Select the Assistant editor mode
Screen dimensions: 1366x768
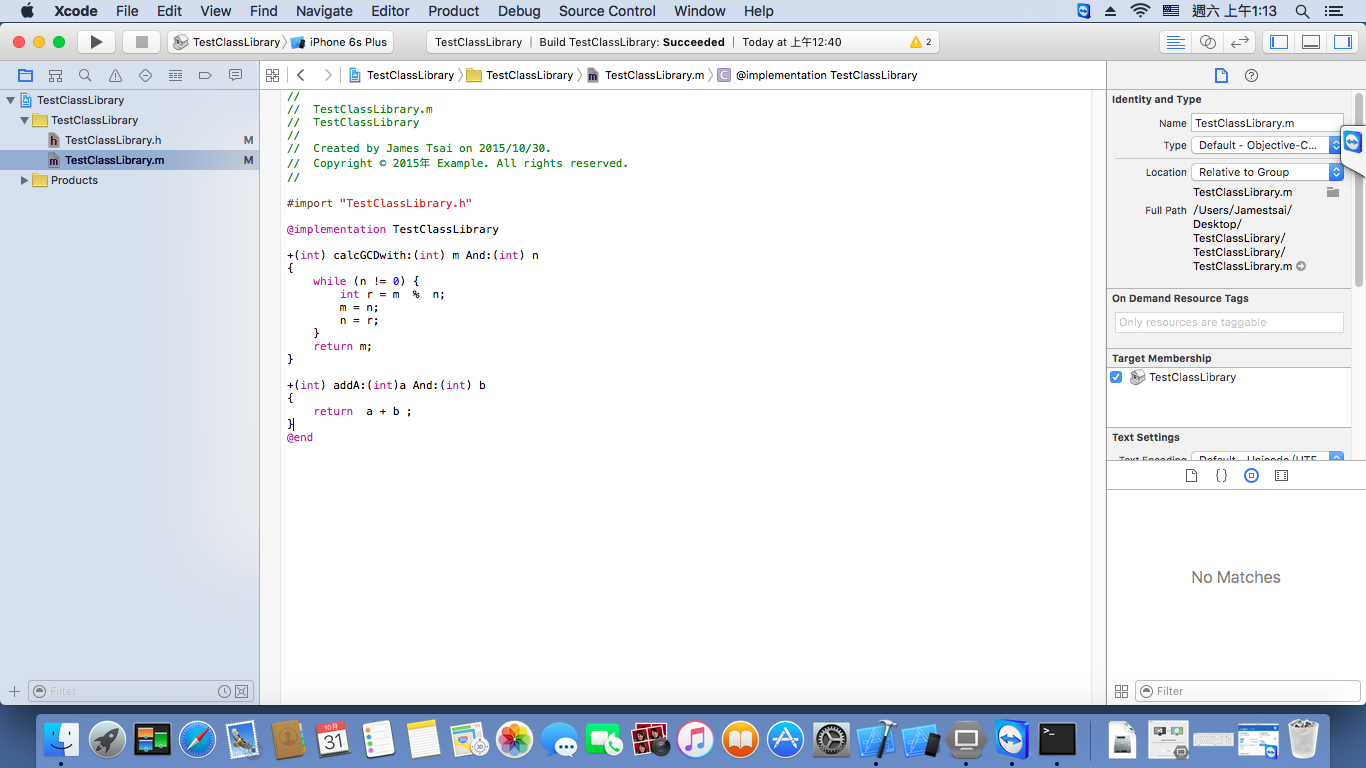coord(1208,42)
